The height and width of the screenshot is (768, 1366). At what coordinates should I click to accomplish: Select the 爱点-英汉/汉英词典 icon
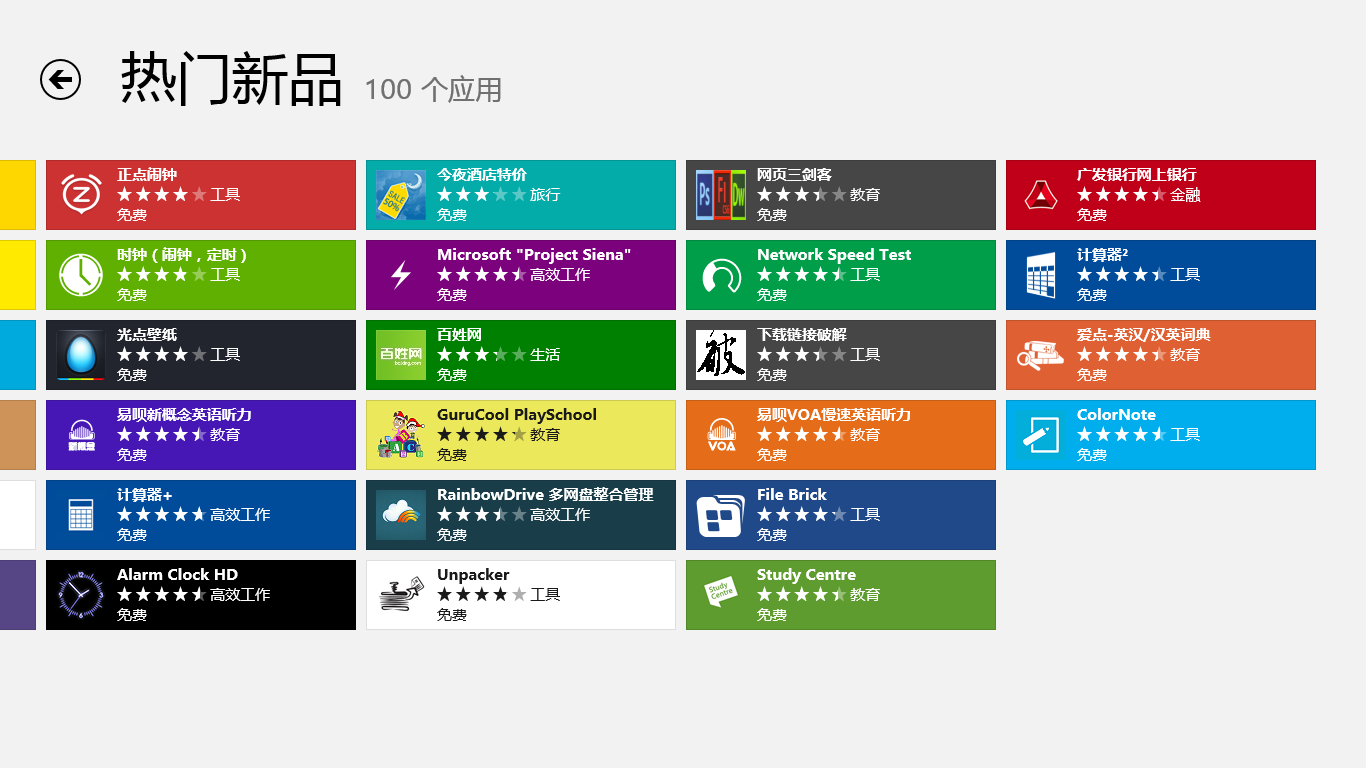point(1041,355)
